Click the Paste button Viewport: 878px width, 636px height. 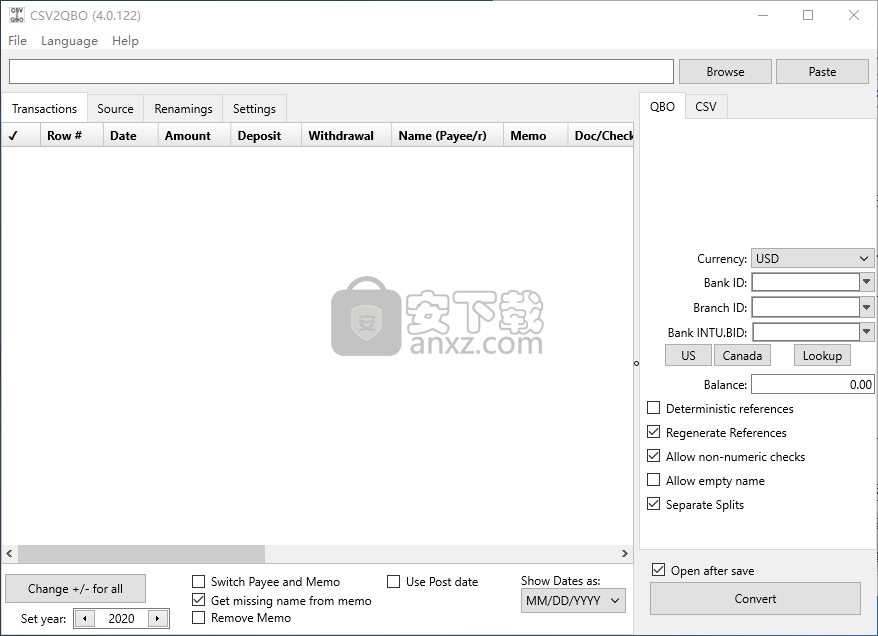click(822, 72)
